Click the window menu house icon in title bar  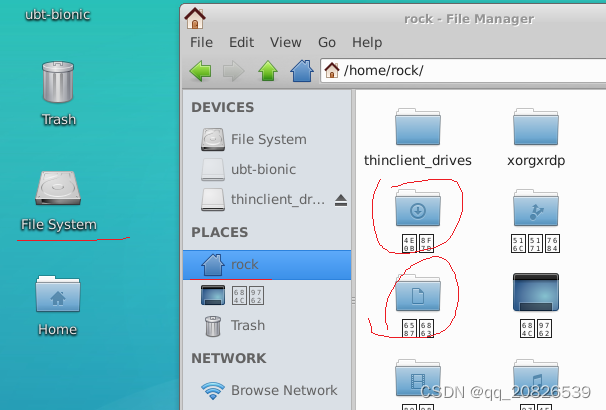pos(195,18)
